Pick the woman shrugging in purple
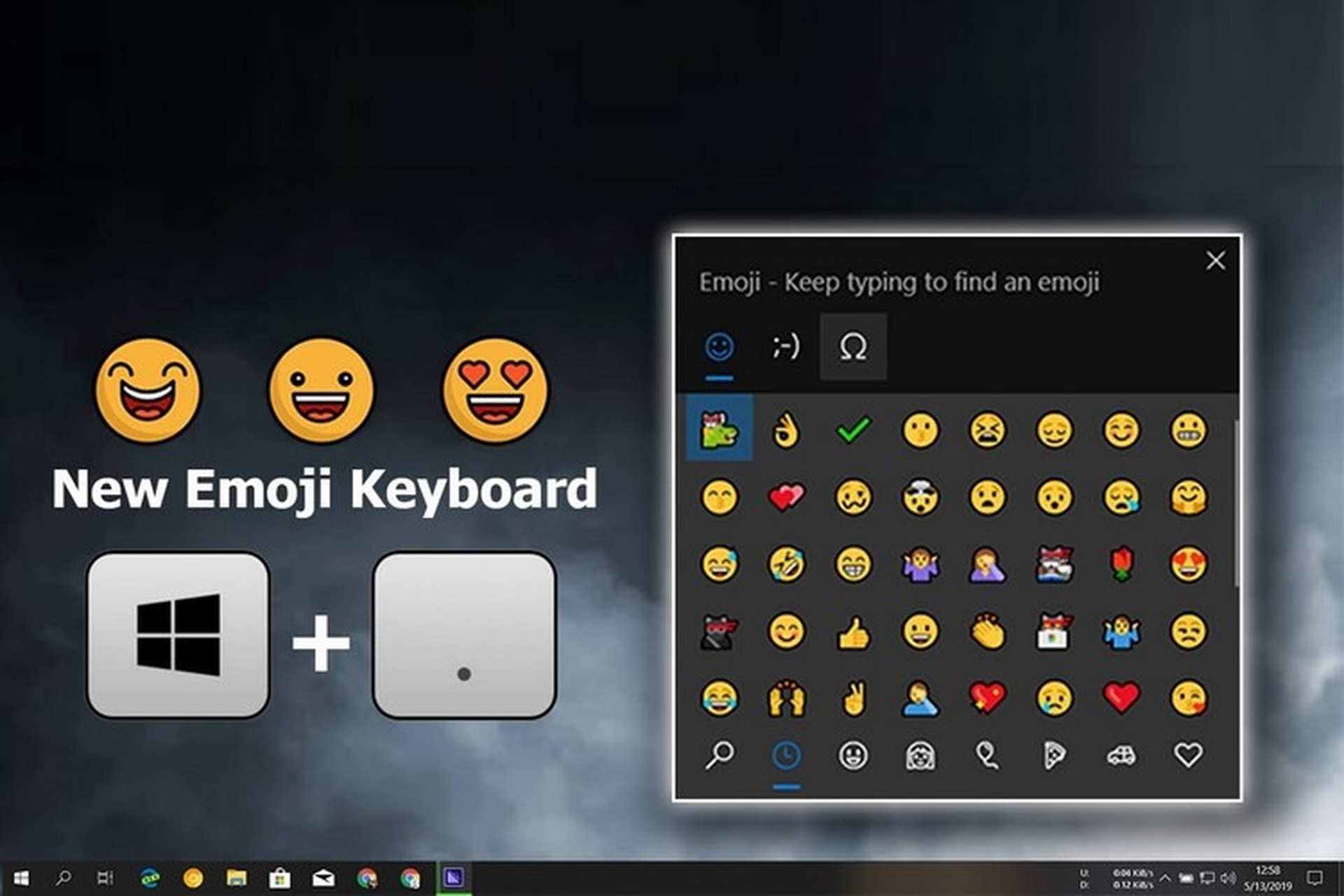The width and height of the screenshot is (1344, 896). pos(920,563)
